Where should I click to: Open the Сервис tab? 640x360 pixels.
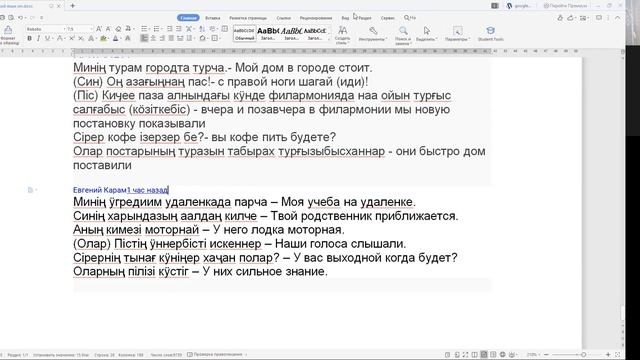click(387, 18)
